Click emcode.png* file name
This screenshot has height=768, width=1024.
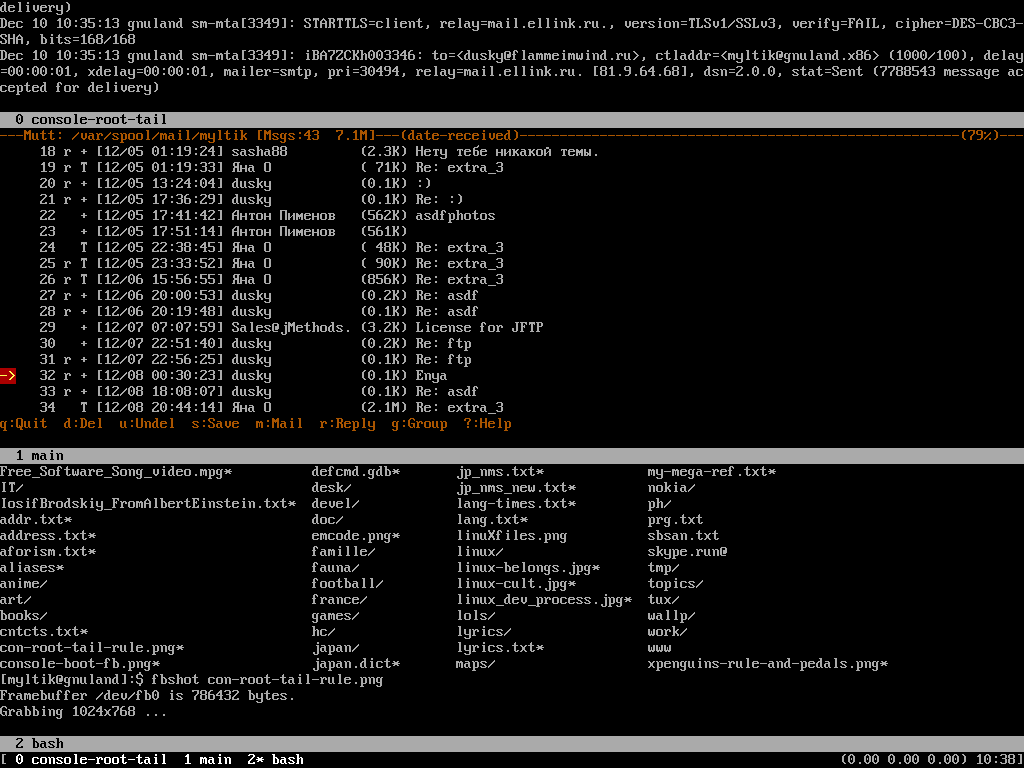point(356,536)
